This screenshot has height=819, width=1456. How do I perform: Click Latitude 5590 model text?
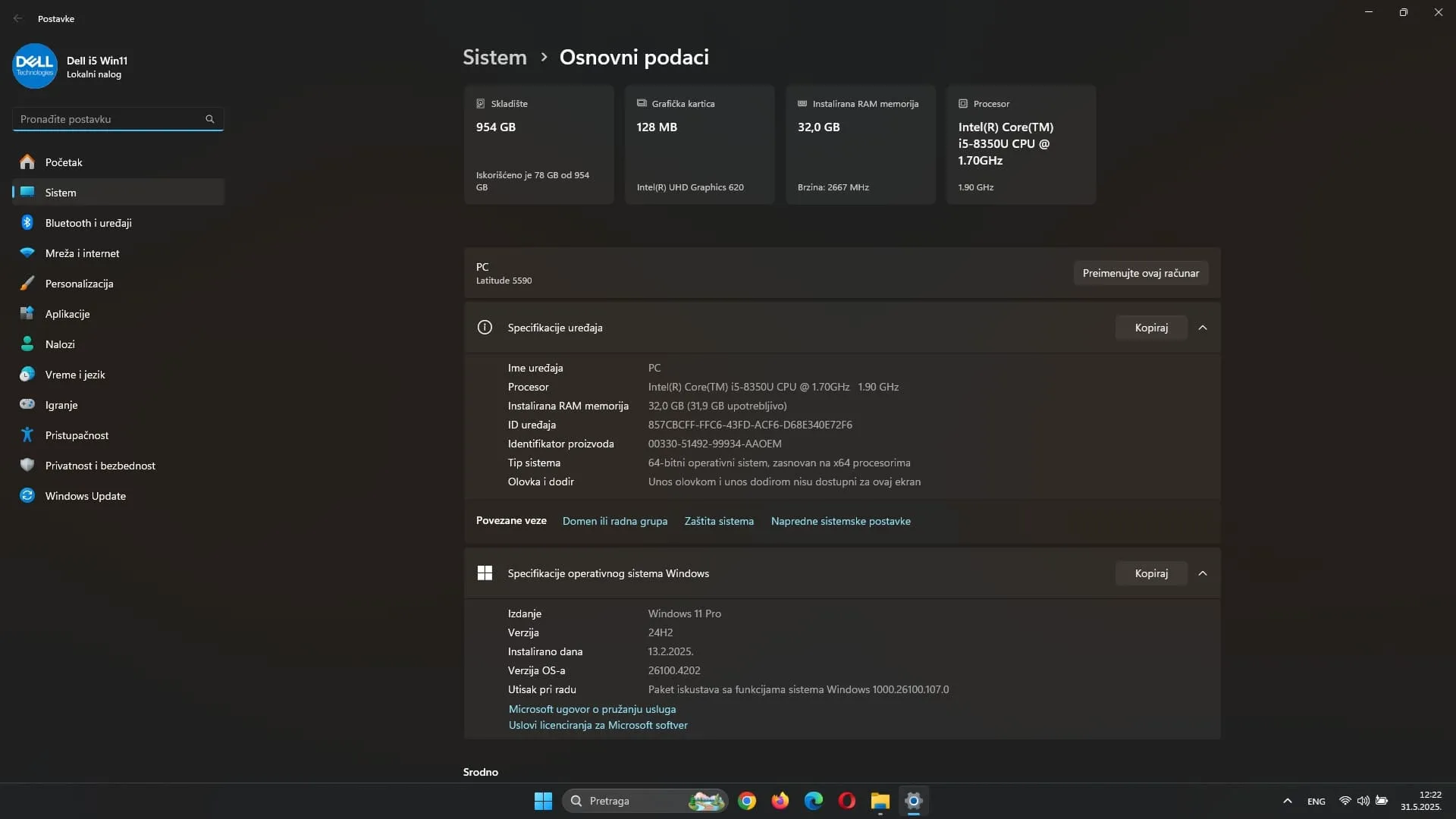click(504, 281)
